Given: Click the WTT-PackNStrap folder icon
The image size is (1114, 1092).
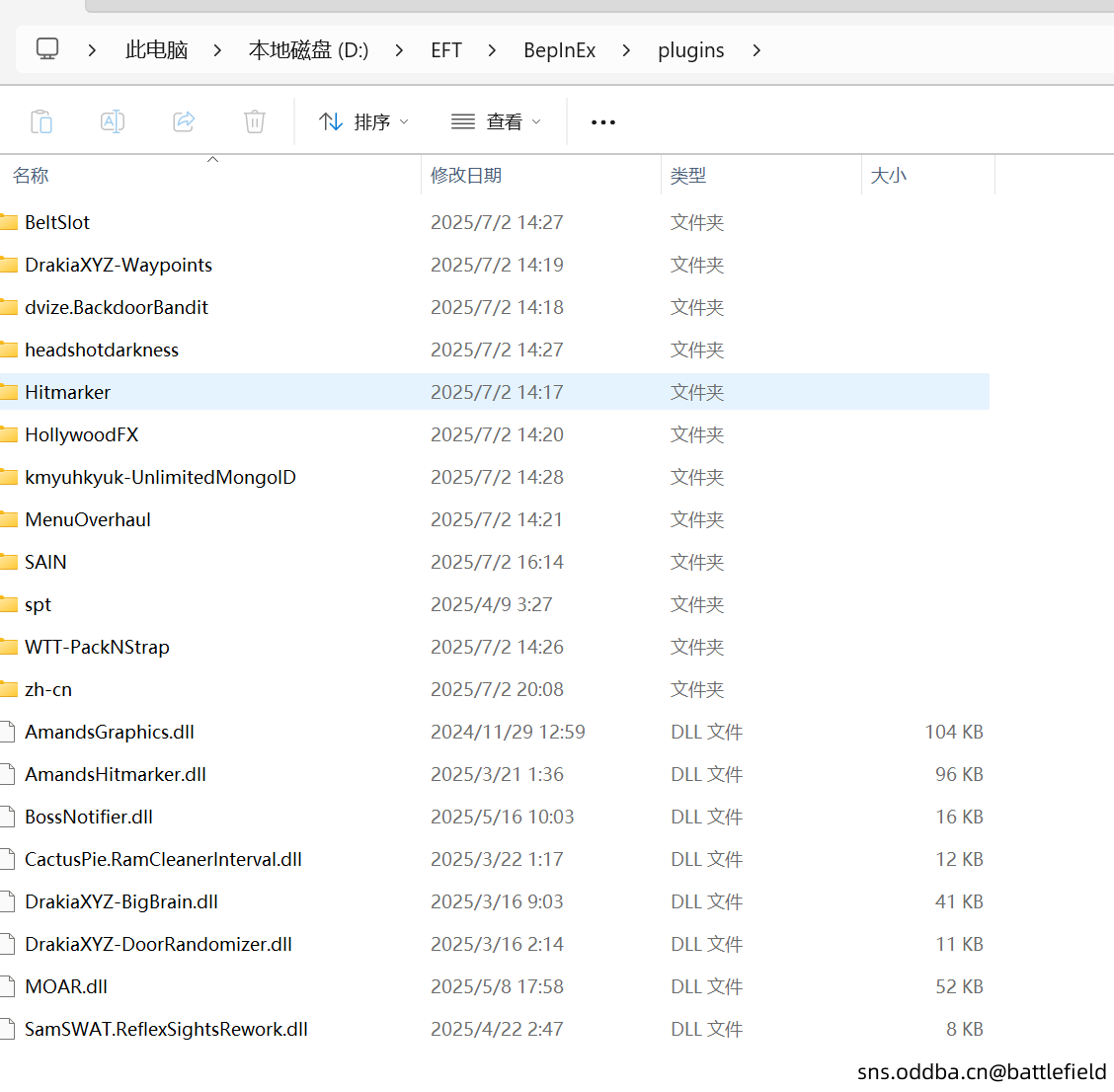Looking at the screenshot, I should click(9, 648).
